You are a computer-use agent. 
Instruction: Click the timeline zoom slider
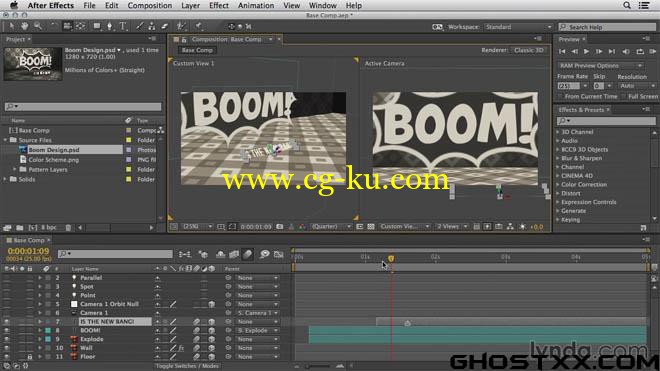(318, 366)
